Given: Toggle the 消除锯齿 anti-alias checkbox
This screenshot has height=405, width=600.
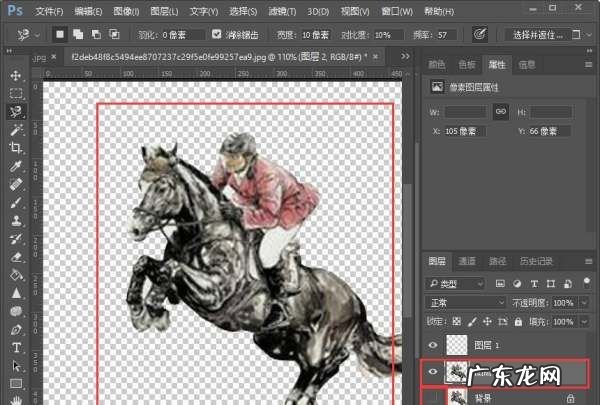Looking at the screenshot, I should point(217,33).
